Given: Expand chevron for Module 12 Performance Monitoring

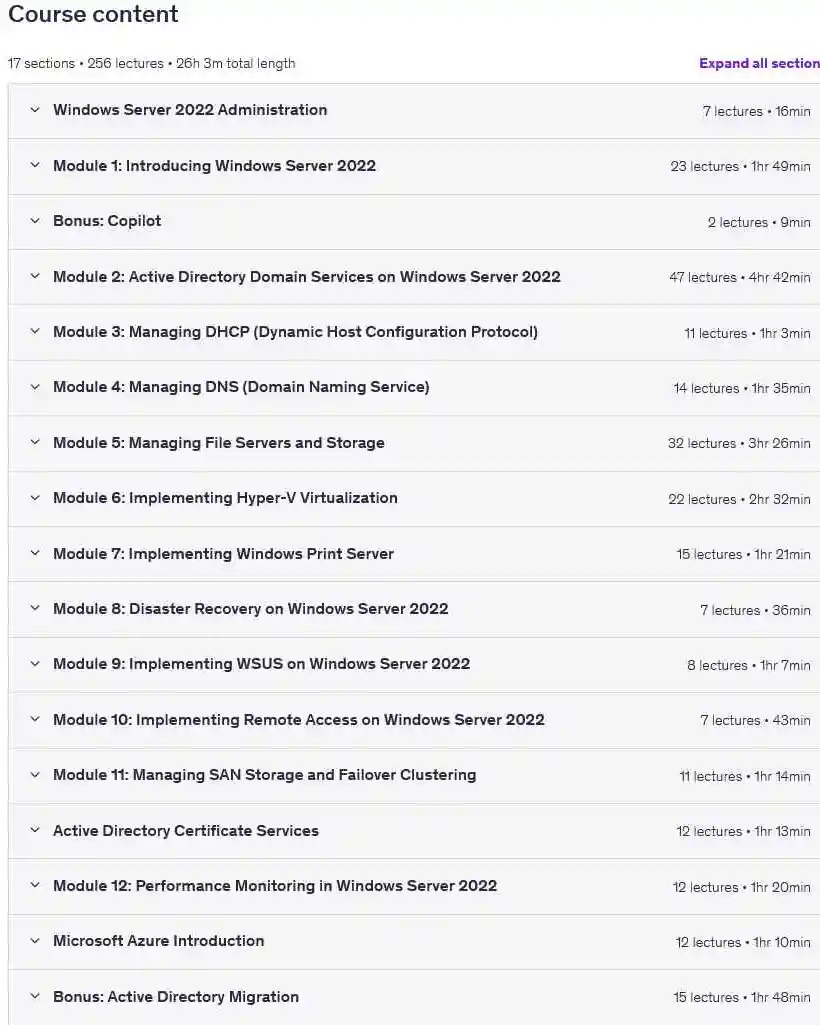Looking at the screenshot, I should point(35,886).
